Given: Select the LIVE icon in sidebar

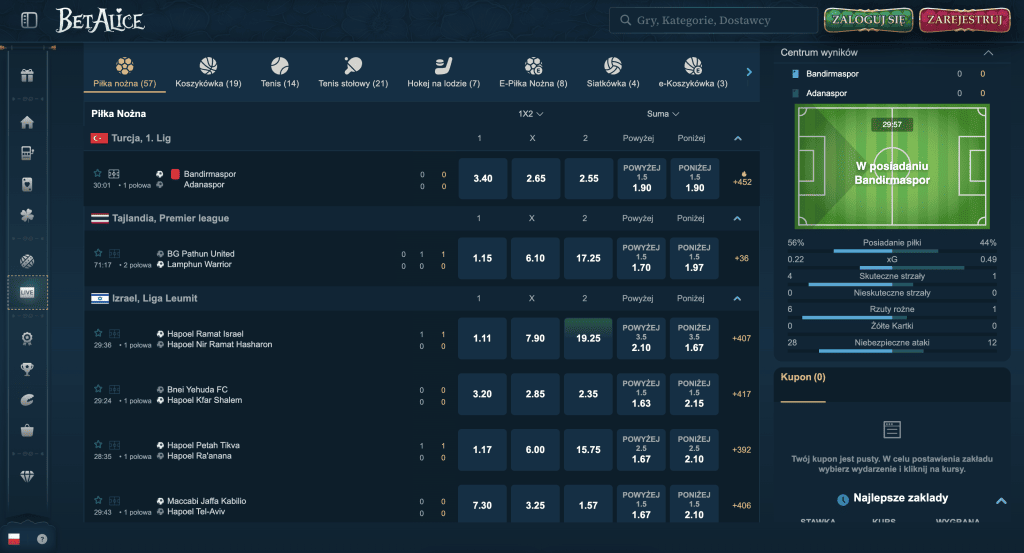Looking at the screenshot, I should [27, 292].
